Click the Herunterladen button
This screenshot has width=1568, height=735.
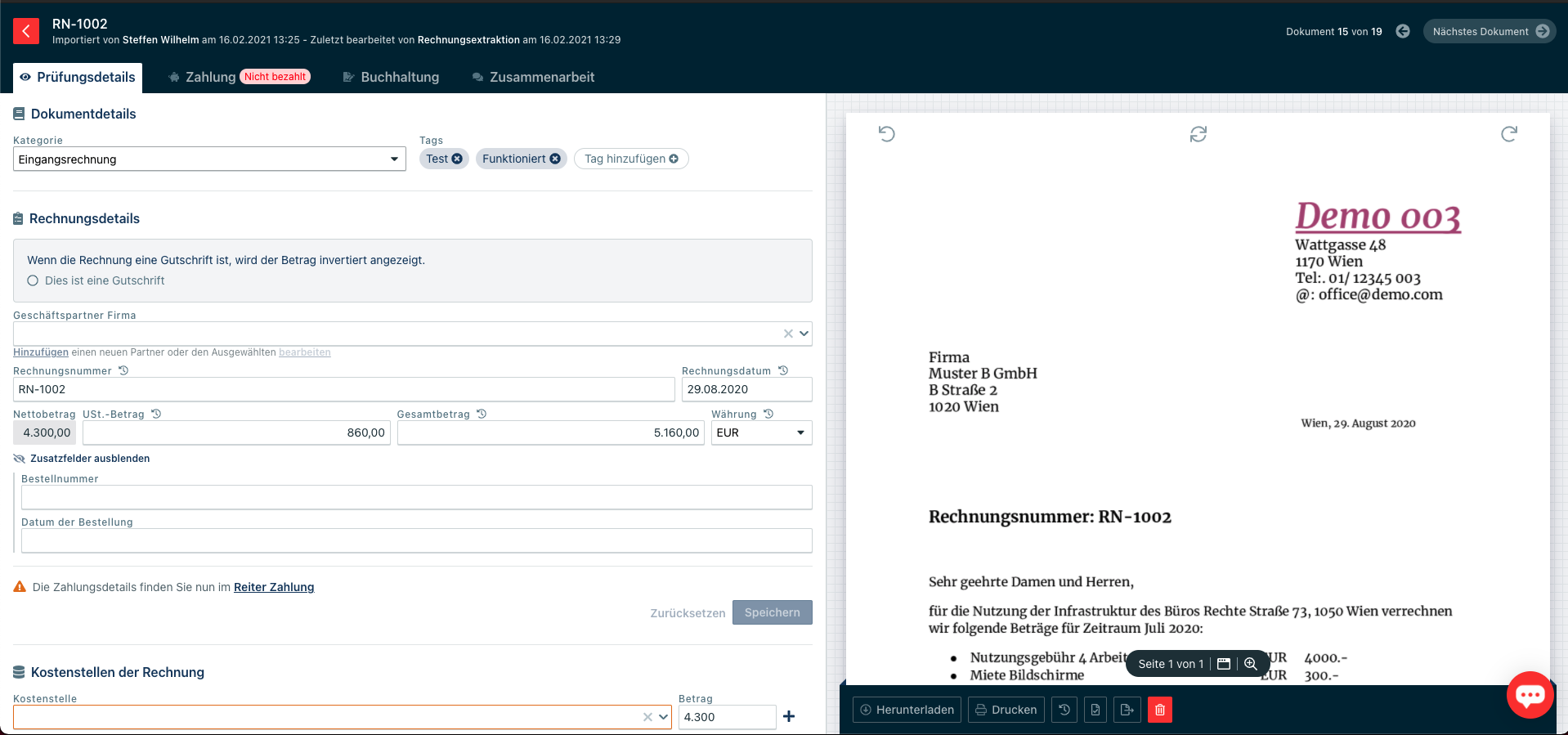pyautogui.click(x=907, y=710)
